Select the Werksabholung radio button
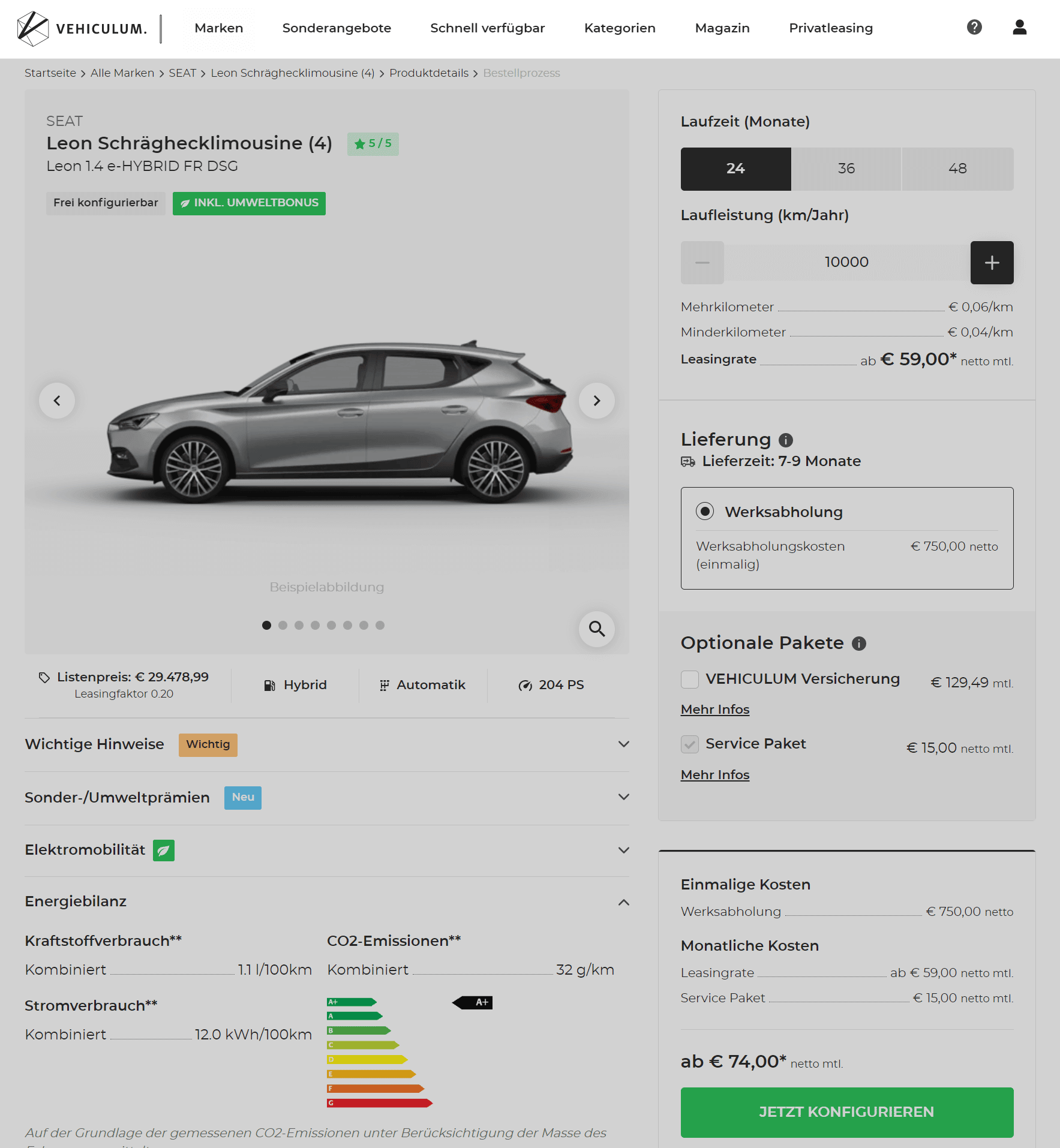The width and height of the screenshot is (1060, 1148). pyautogui.click(x=705, y=512)
